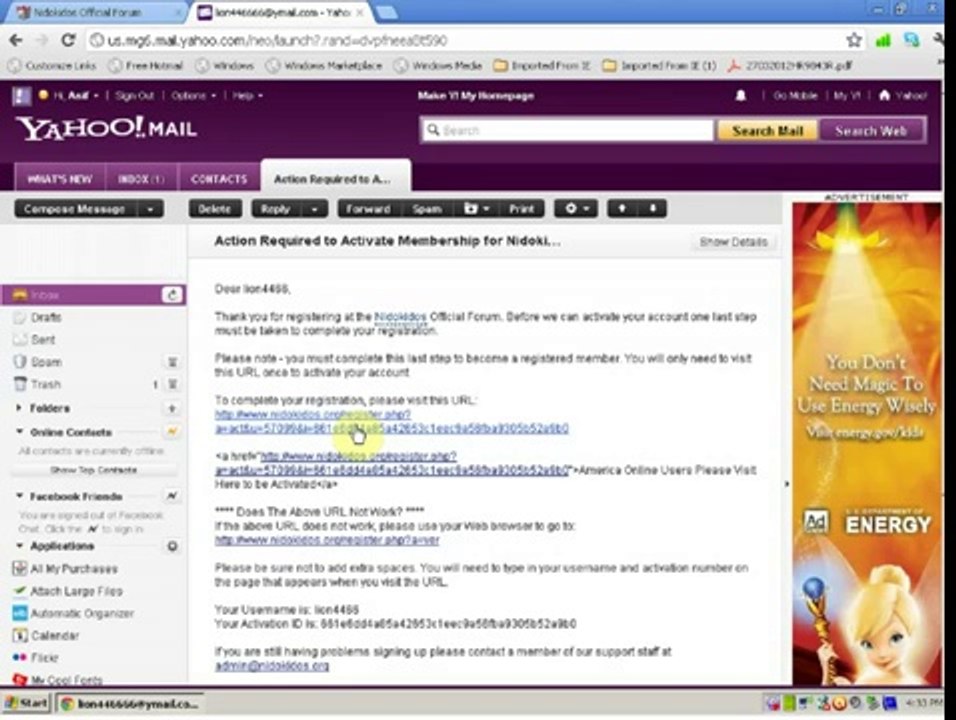Image resolution: width=956 pixels, height=720 pixels.
Task: Empty the Trash folder icon
Action: click(173, 385)
